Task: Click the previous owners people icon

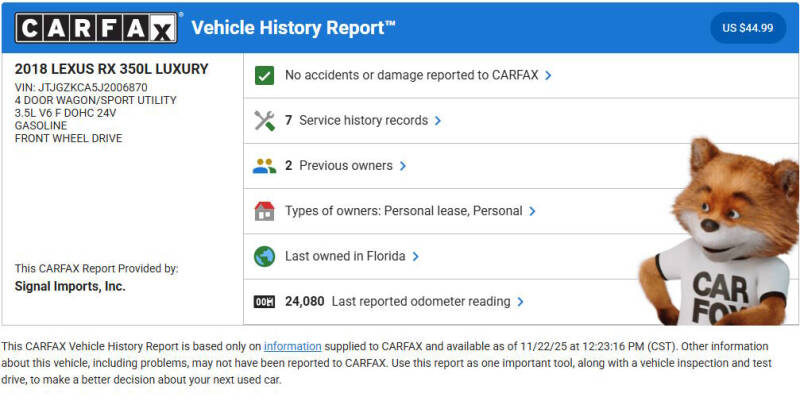Action: point(264,166)
